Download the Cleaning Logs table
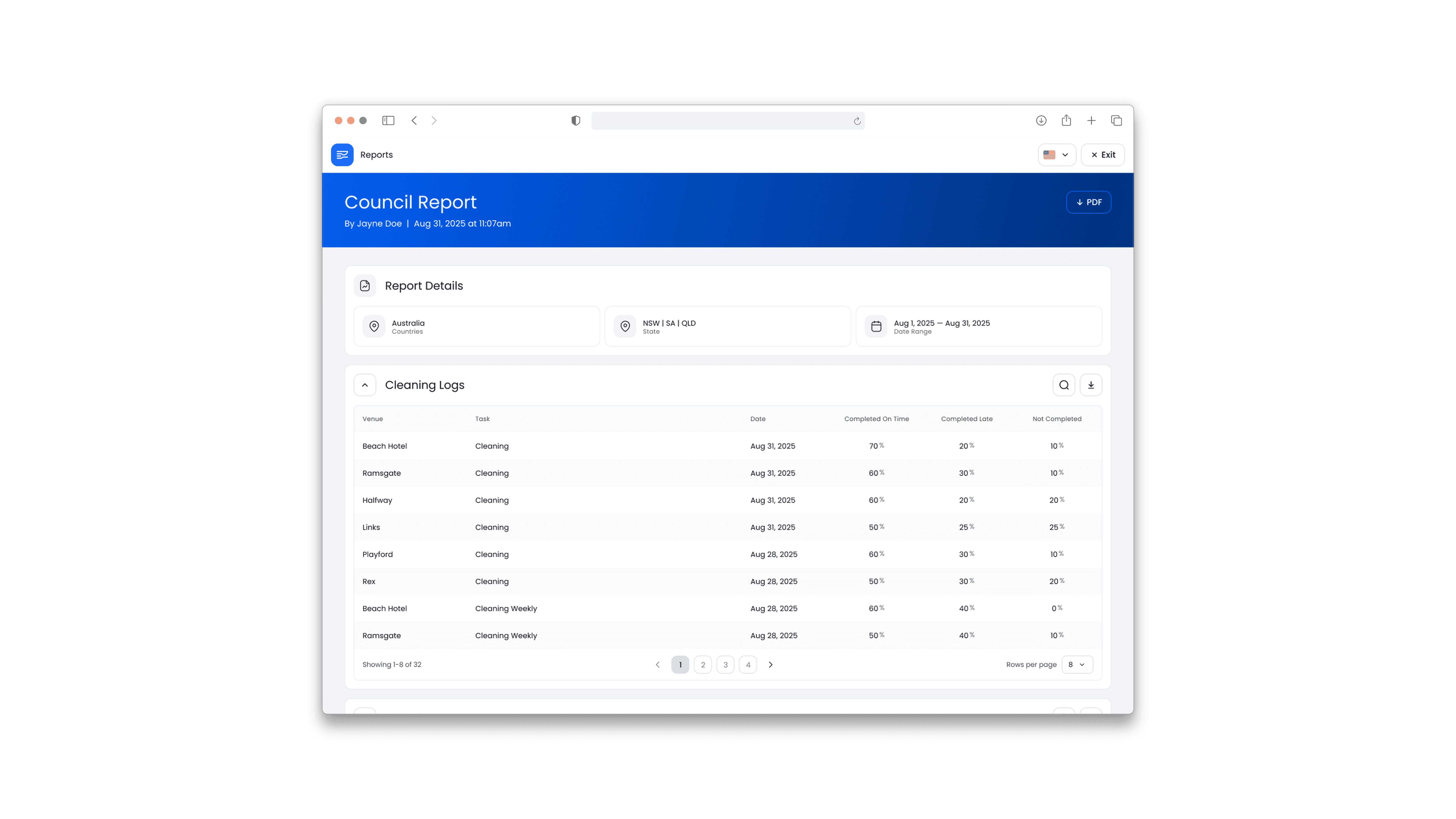1456x819 pixels. (x=1091, y=385)
